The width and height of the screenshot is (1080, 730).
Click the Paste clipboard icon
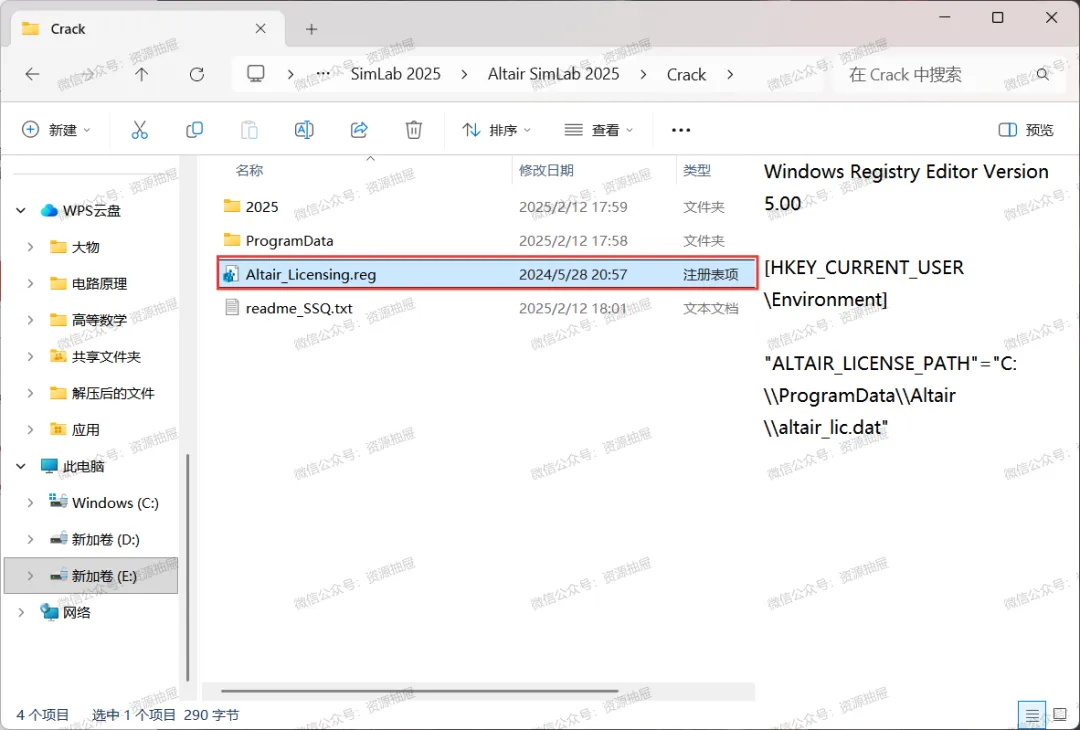tap(249, 129)
